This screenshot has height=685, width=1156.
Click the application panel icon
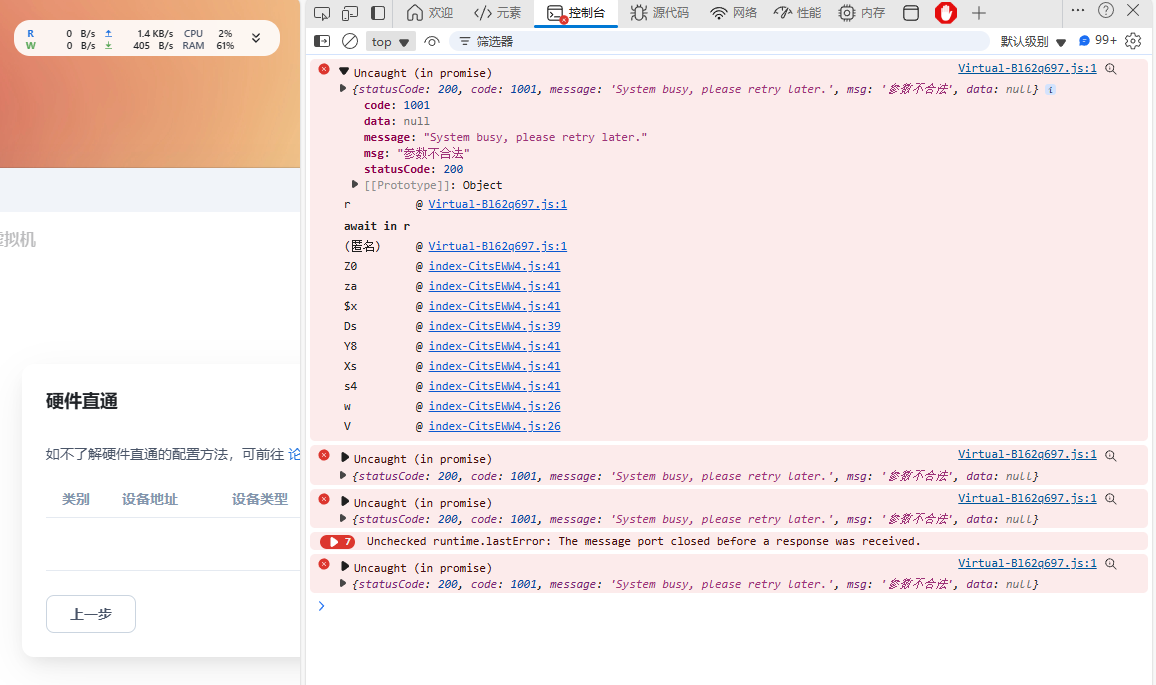tap(911, 13)
